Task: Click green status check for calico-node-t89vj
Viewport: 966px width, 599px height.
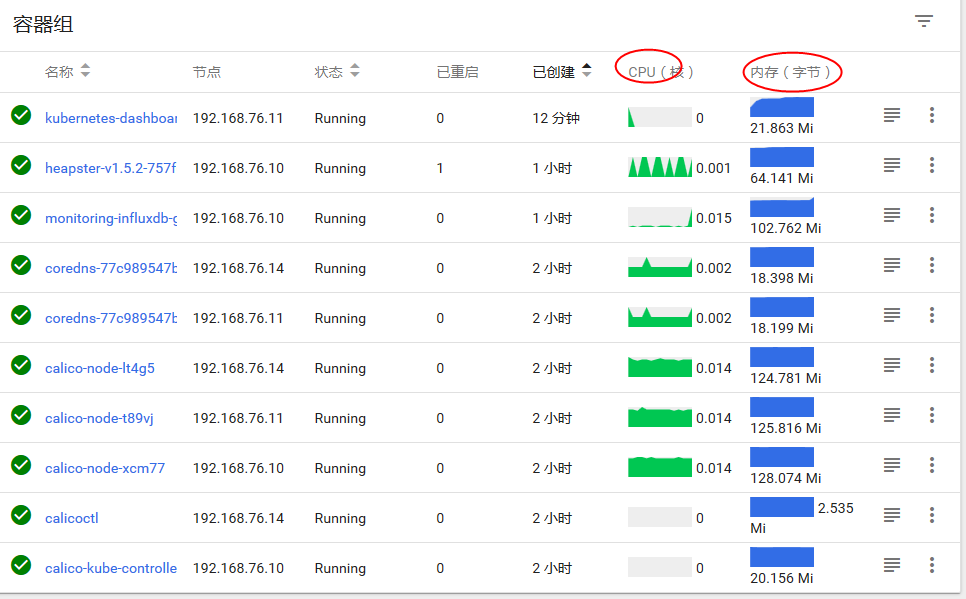Action: (x=21, y=415)
